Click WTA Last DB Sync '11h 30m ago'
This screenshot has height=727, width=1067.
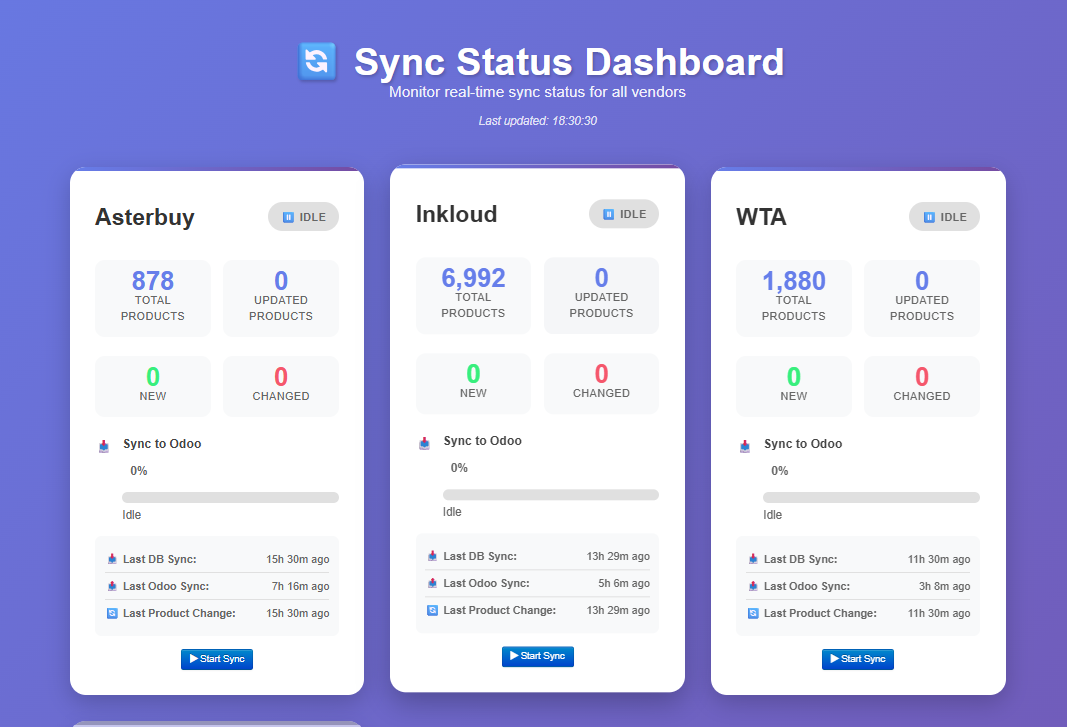pyautogui.click(x=939, y=559)
